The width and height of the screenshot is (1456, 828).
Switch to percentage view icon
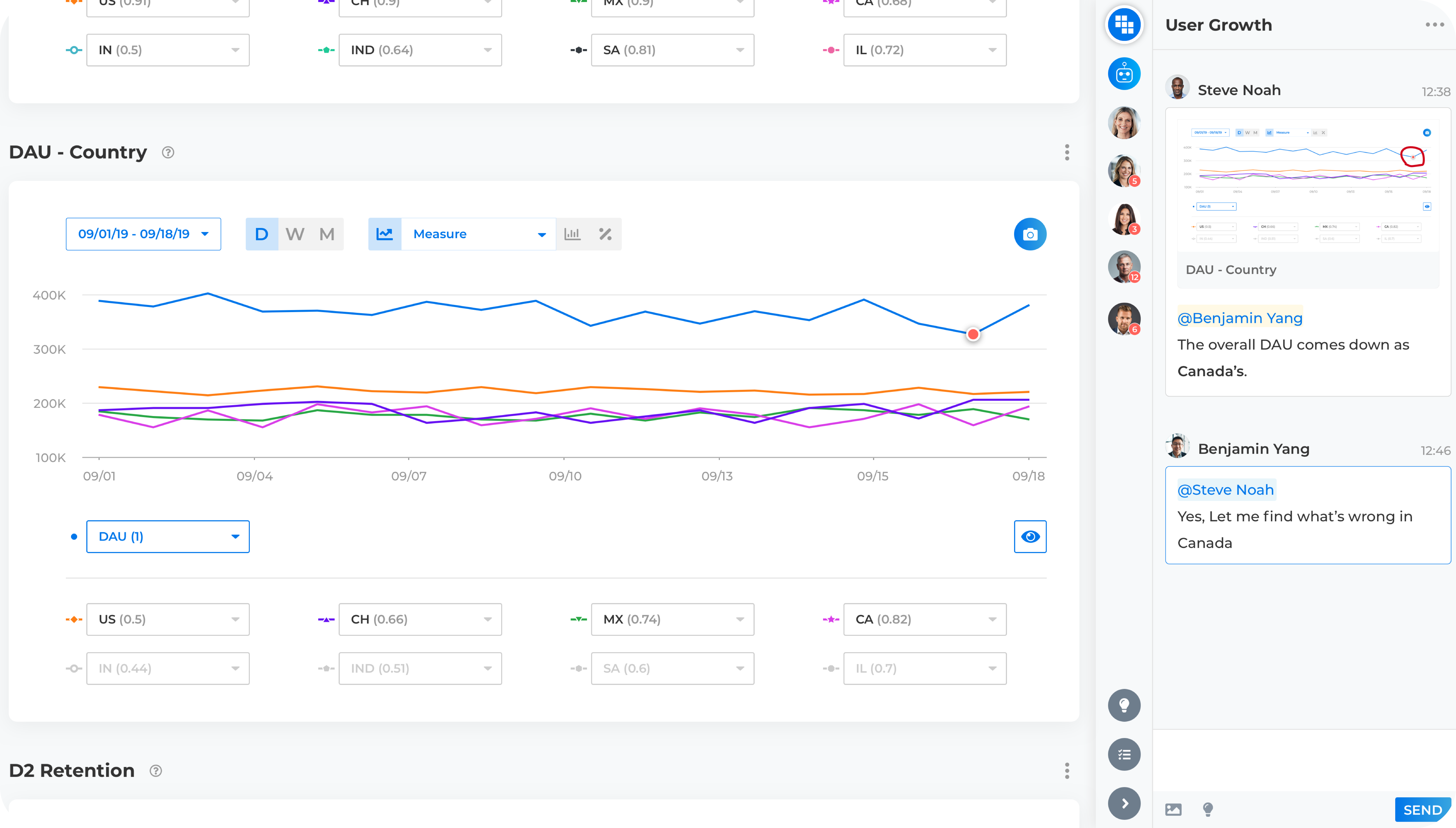[x=605, y=234]
